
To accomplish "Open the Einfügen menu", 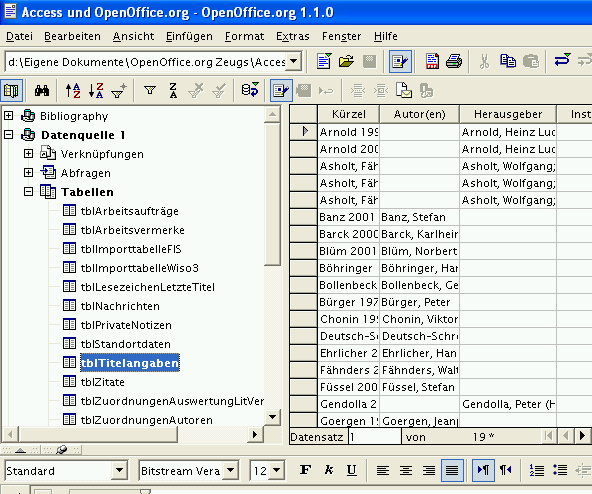I will tap(189, 36).
